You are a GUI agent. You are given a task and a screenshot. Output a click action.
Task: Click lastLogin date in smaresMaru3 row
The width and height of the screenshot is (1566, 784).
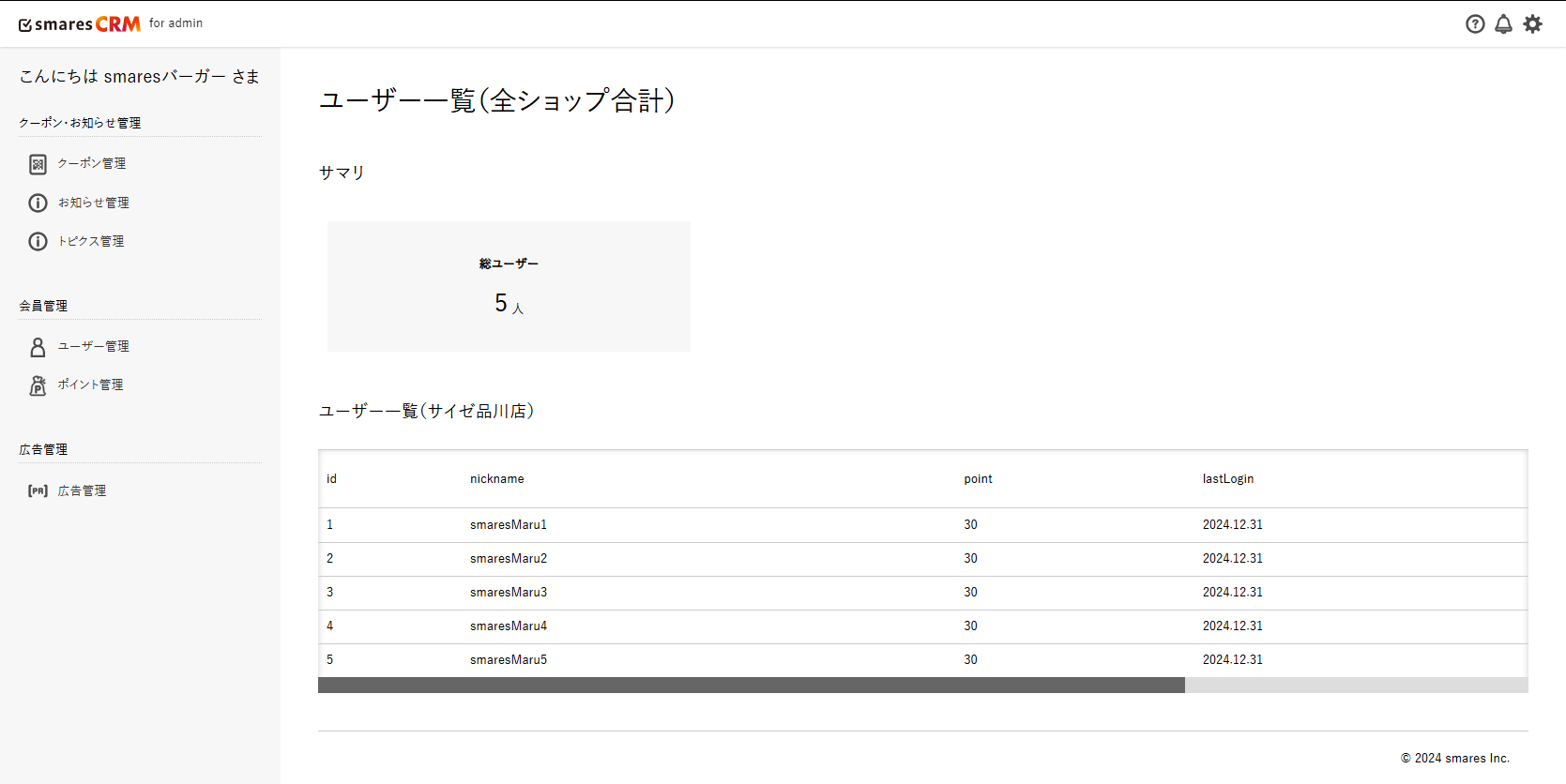[1233, 593]
